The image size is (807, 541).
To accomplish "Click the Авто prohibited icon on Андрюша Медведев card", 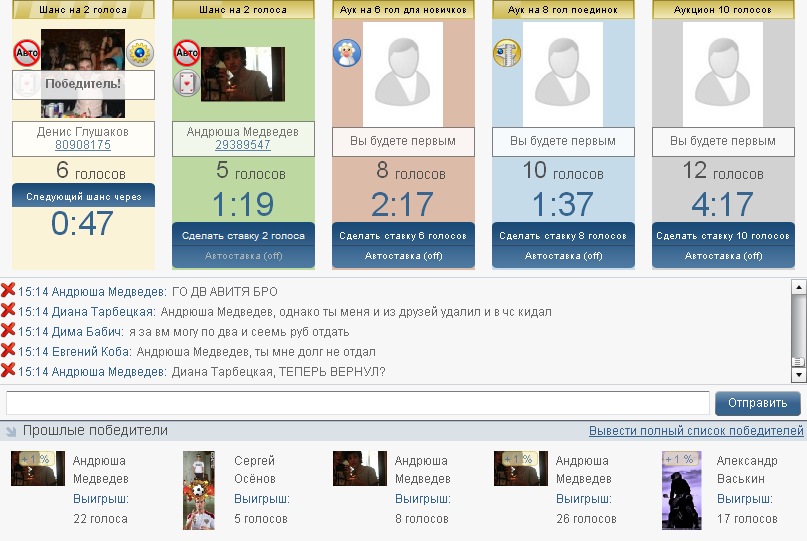I will click(187, 53).
